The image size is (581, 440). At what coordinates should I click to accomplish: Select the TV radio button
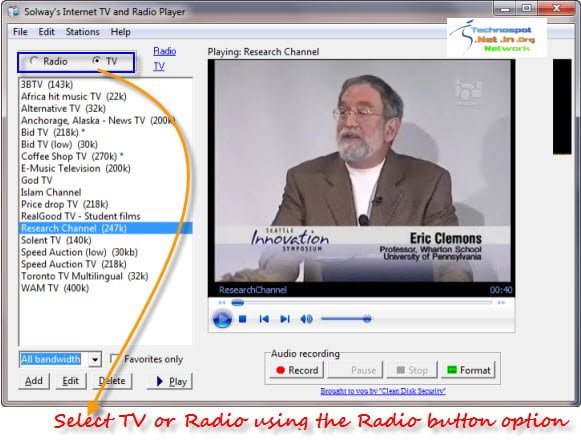point(97,60)
